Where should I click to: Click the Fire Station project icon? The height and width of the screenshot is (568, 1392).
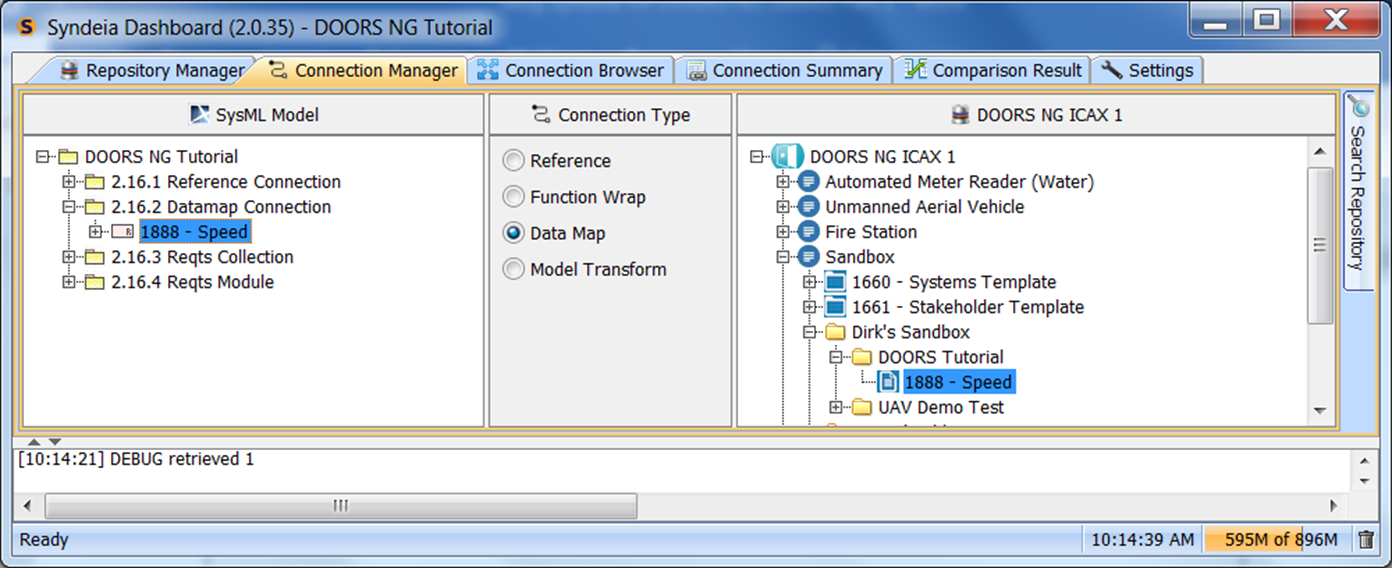(x=809, y=232)
